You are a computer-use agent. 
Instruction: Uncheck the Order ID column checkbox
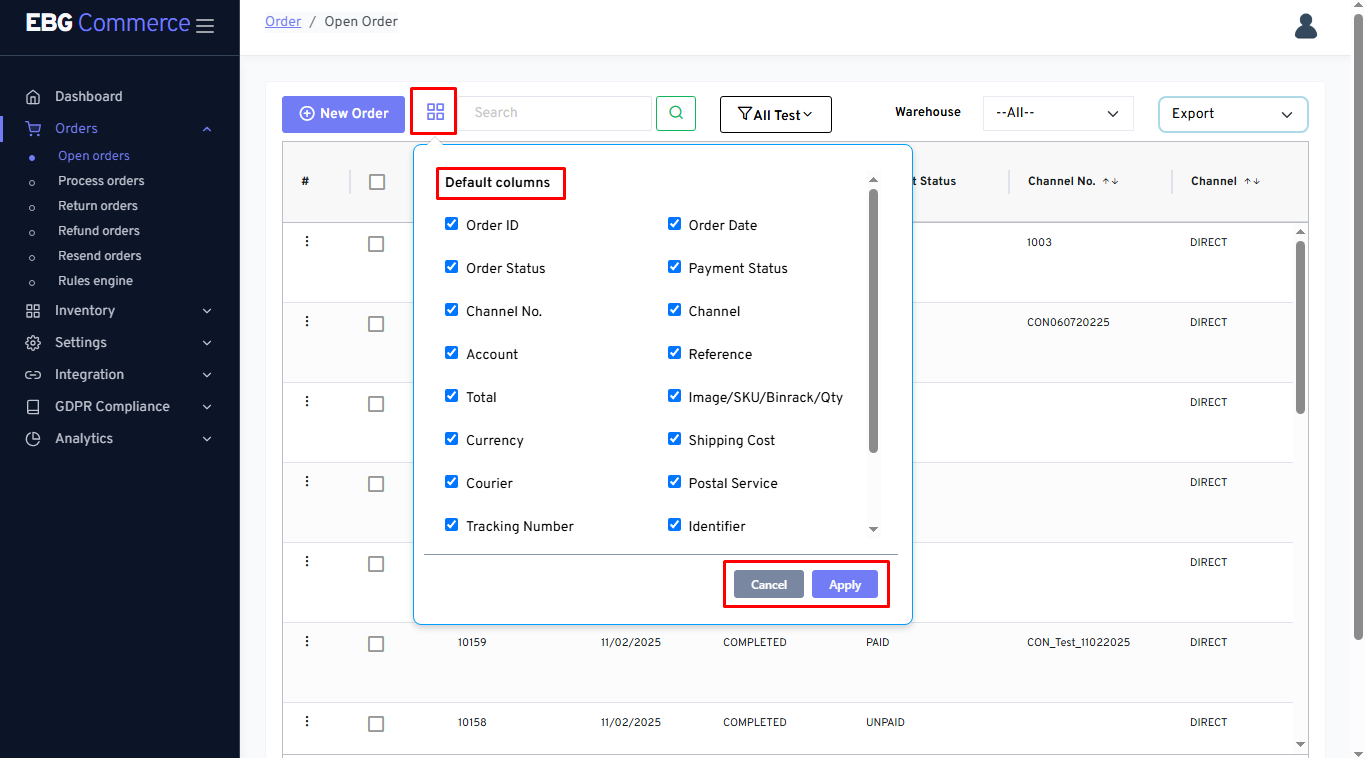click(x=451, y=224)
